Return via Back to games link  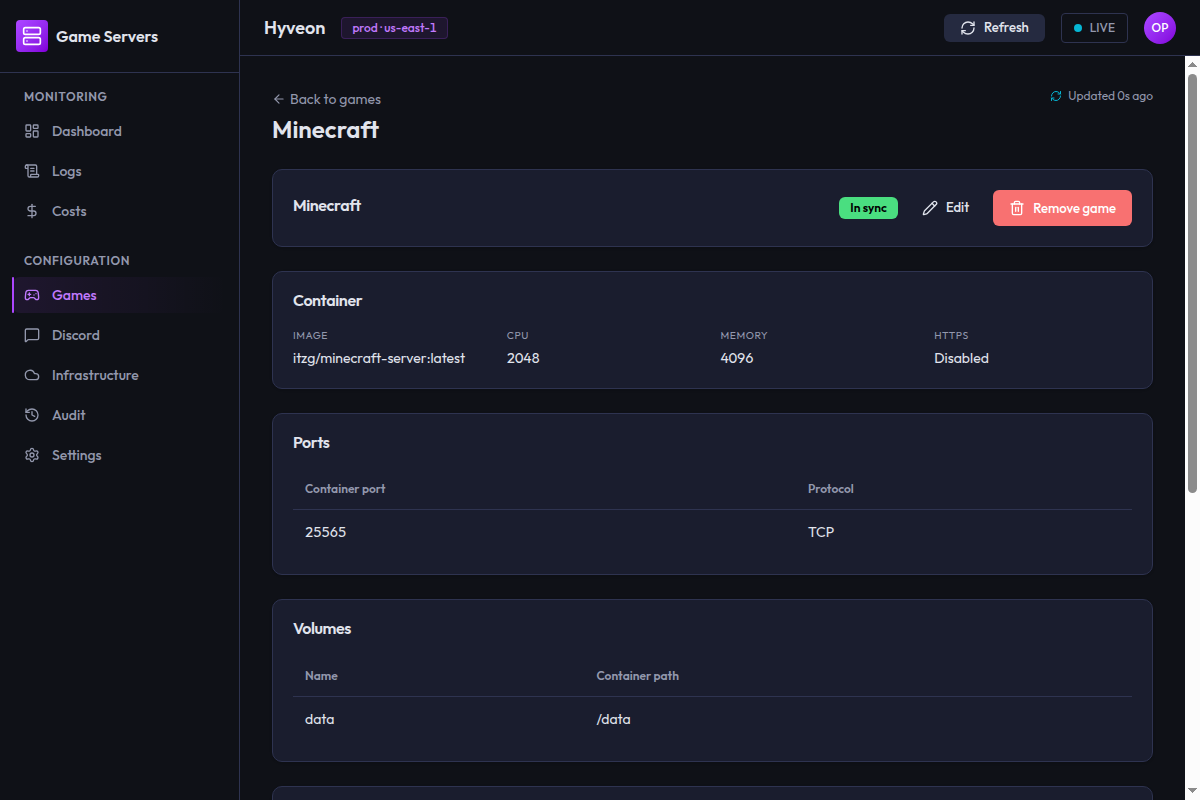click(327, 99)
